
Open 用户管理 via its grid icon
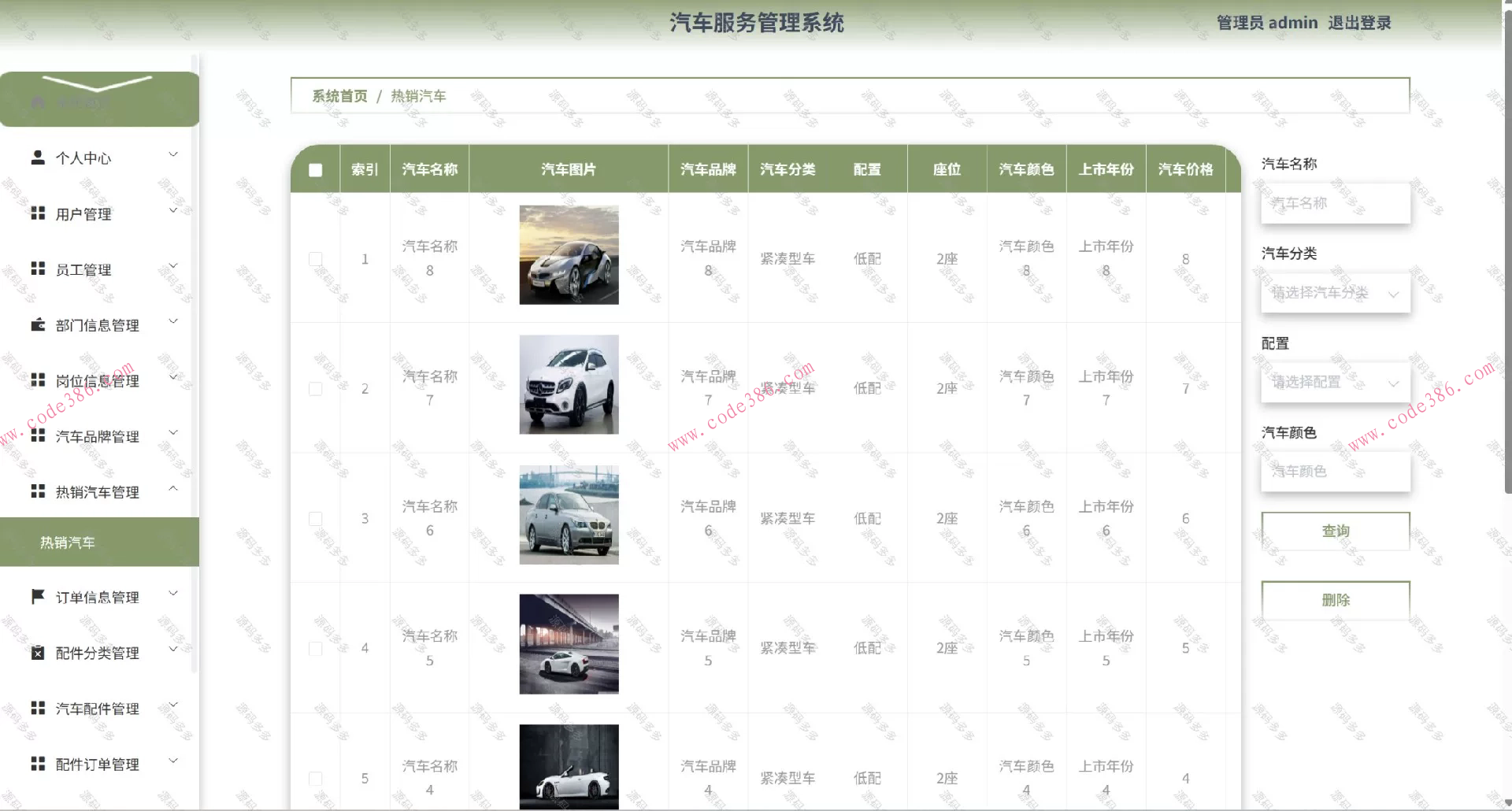pyautogui.click(x=37, y=213)
